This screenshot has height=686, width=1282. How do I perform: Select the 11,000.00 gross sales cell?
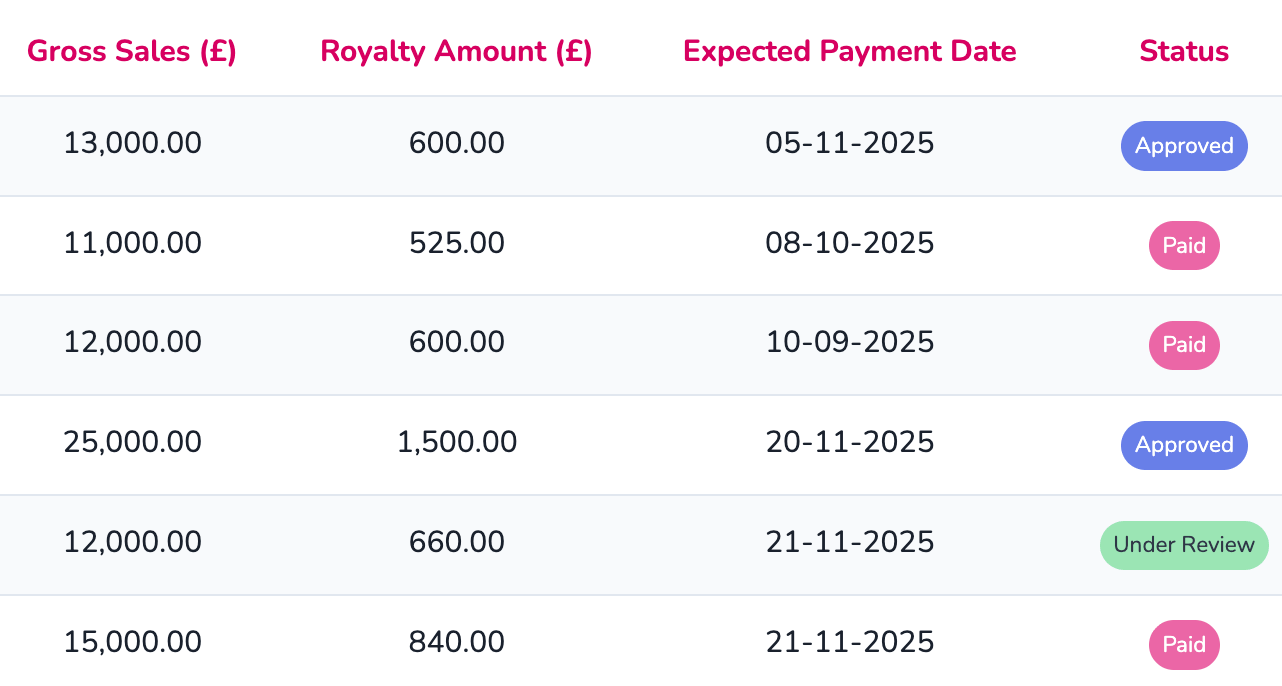[x=133, y=243]
